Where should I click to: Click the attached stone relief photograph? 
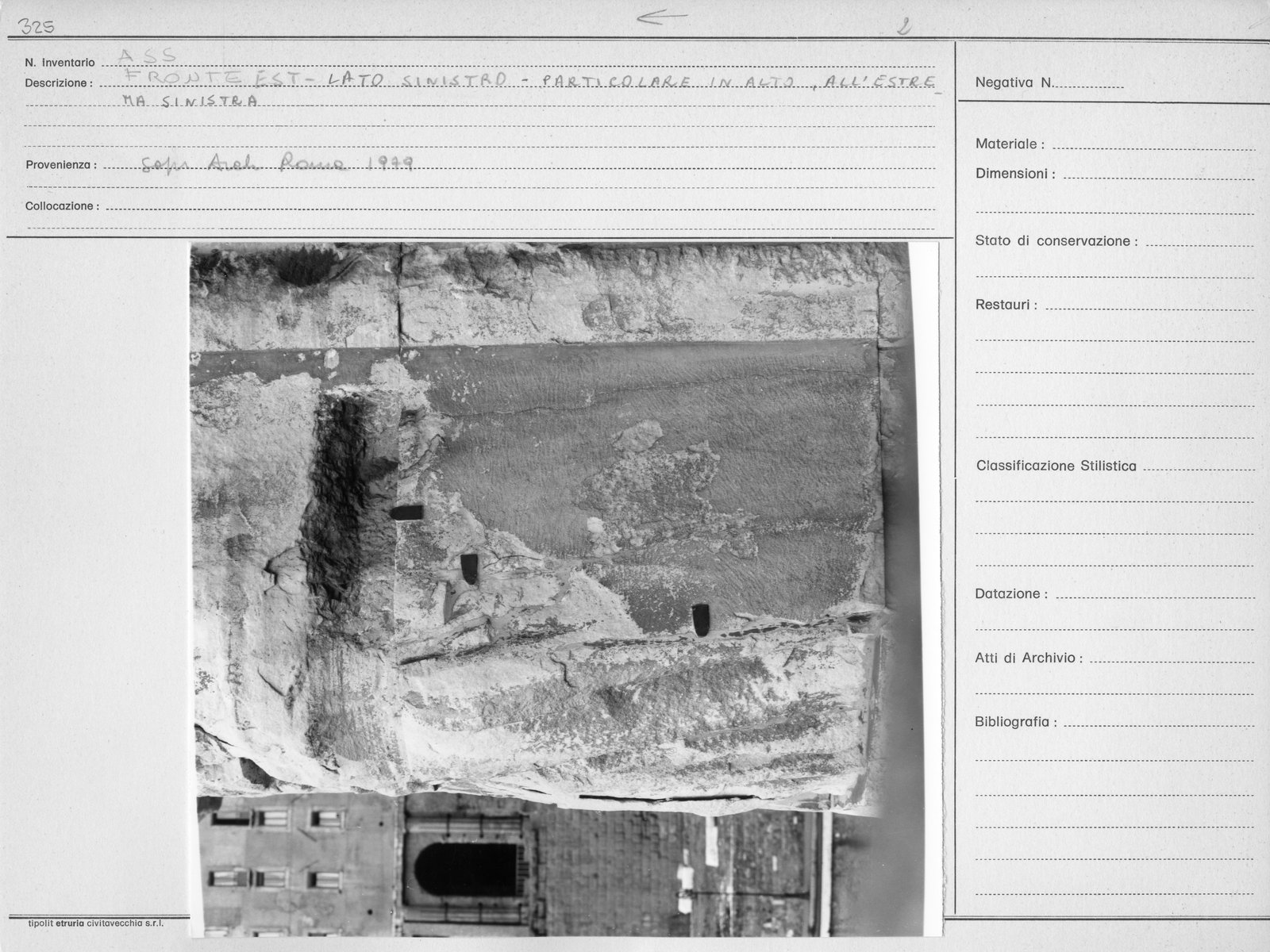(x=564, y=589)
